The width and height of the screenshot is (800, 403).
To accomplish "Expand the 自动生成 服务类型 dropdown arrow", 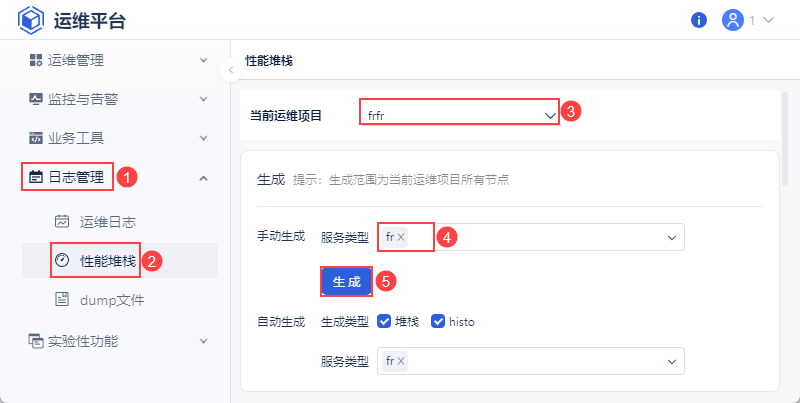I will tap(670, 361).
